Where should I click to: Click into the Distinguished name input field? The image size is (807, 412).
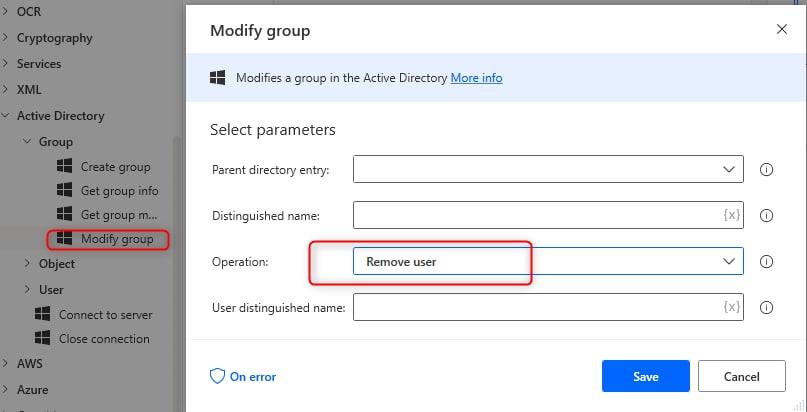coord(535,216)
